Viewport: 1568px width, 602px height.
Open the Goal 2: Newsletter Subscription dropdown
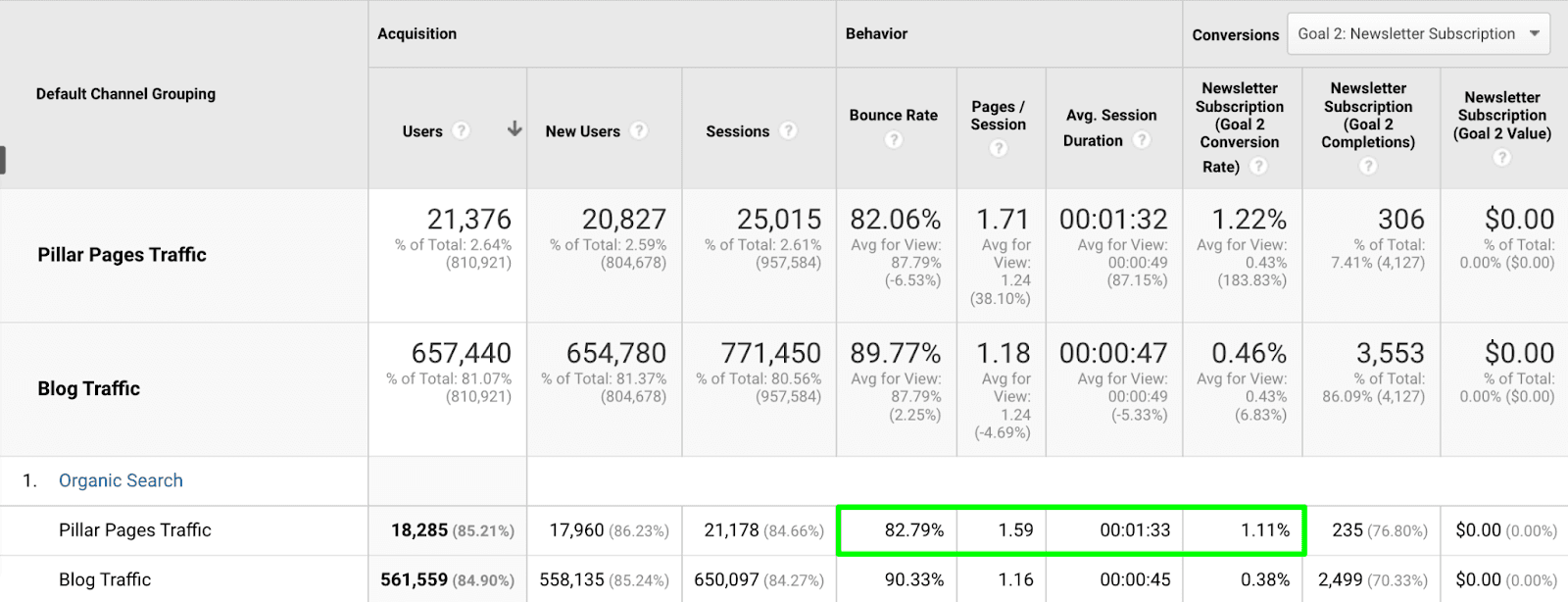point(1417,34)
